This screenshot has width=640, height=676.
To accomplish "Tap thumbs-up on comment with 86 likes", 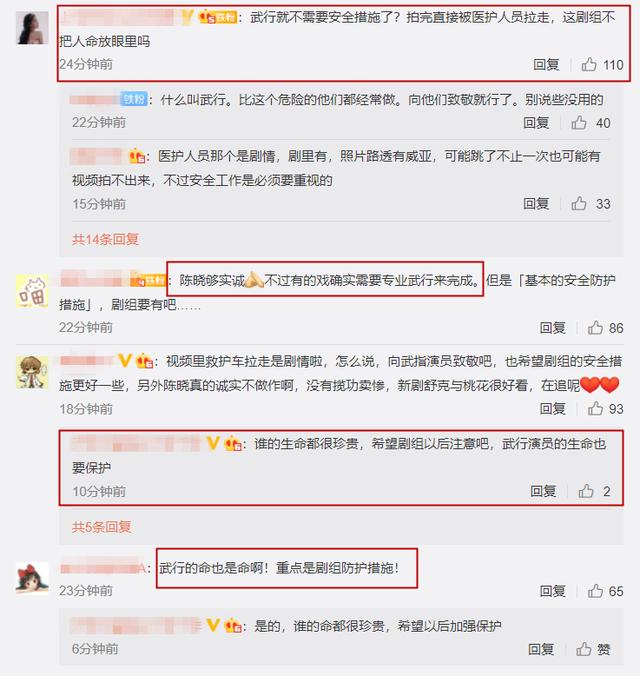I will coord(595,328).
